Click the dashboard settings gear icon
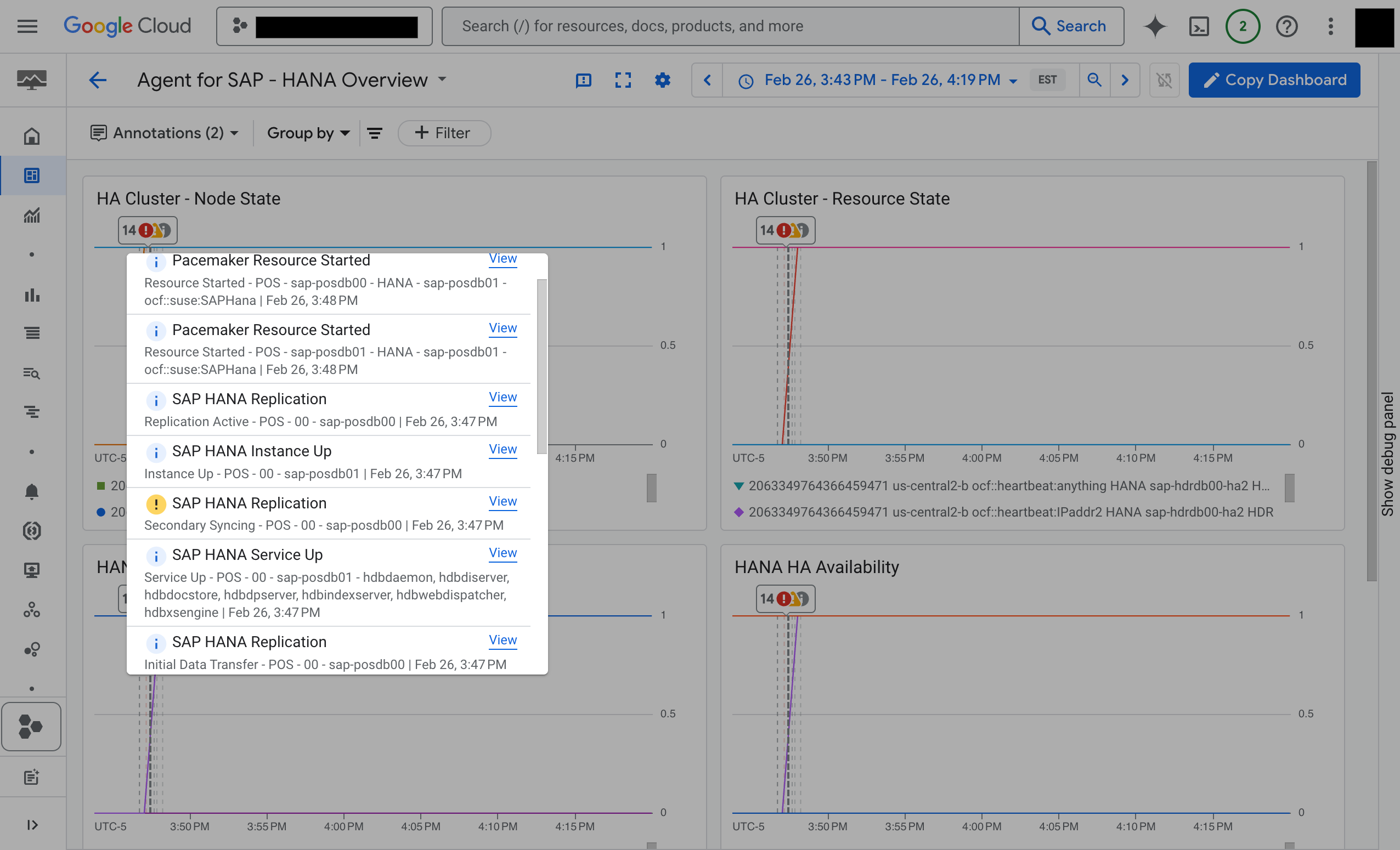 662,80
